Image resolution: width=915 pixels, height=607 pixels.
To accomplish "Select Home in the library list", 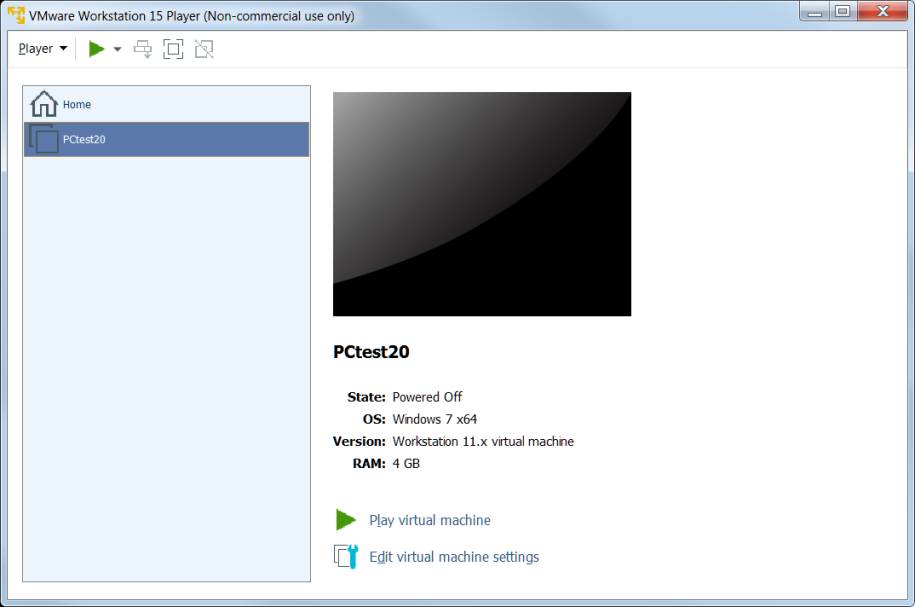I will [166, 104].
